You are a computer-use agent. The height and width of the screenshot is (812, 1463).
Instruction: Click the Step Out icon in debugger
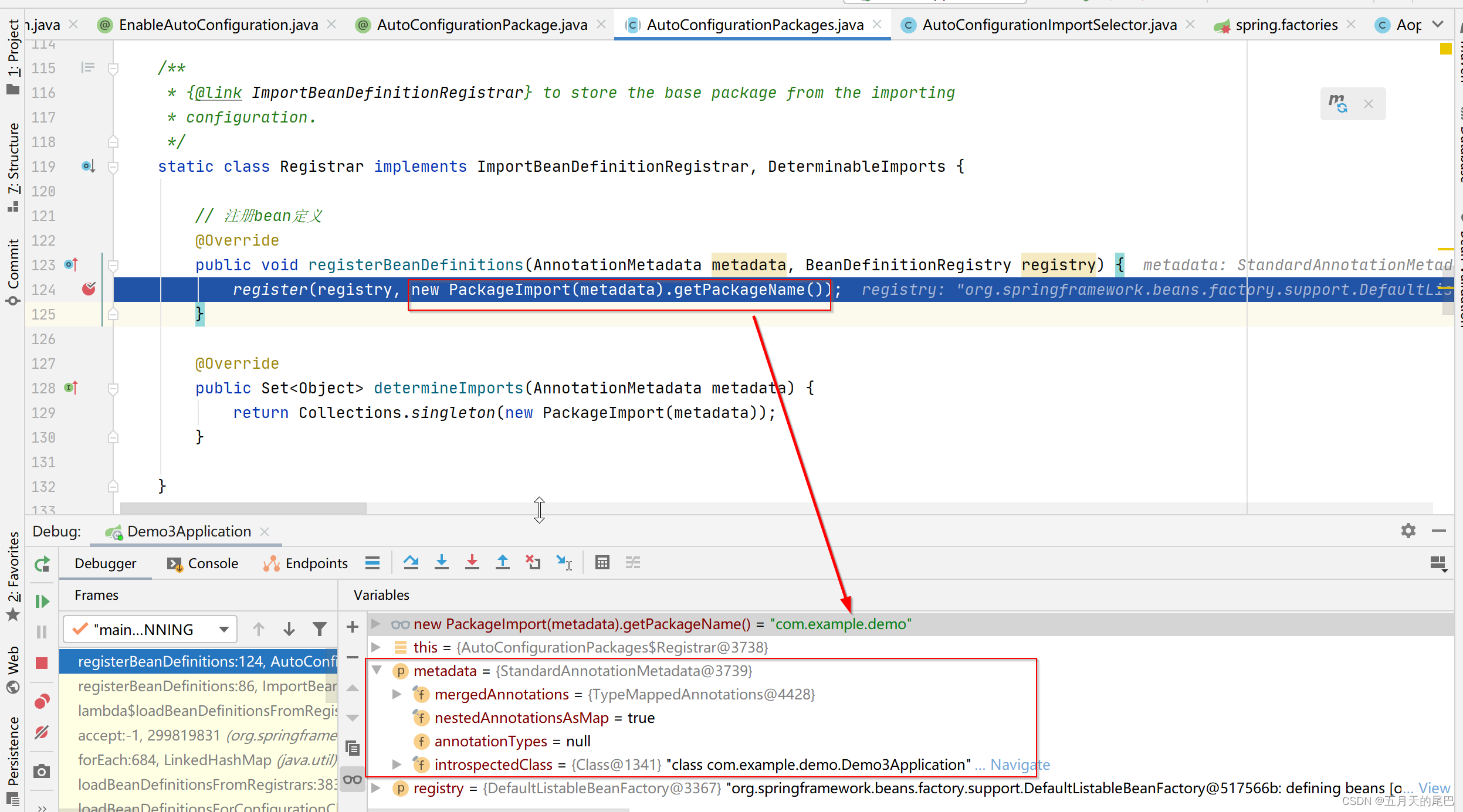(502, 564)
